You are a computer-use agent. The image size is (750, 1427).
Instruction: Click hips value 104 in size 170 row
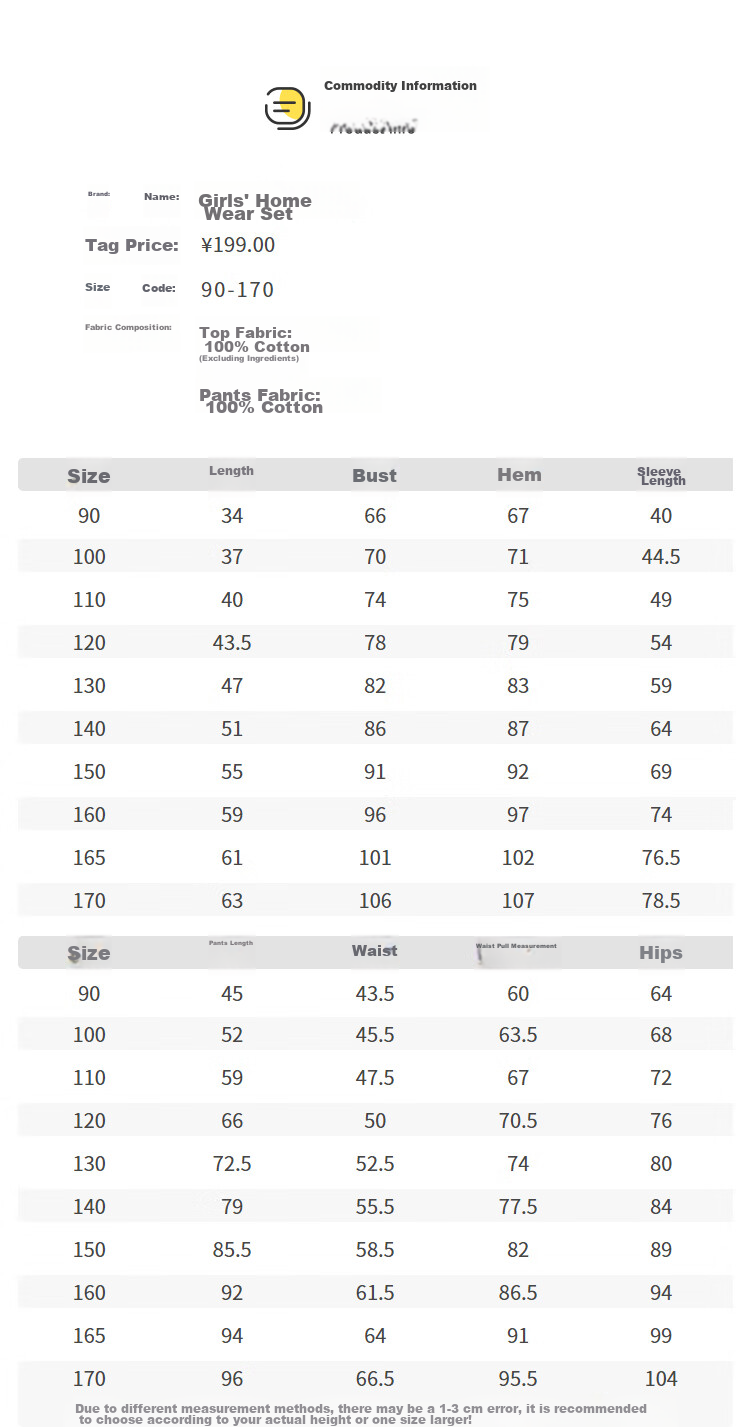pyautogui.click(x=661, y=1379)
